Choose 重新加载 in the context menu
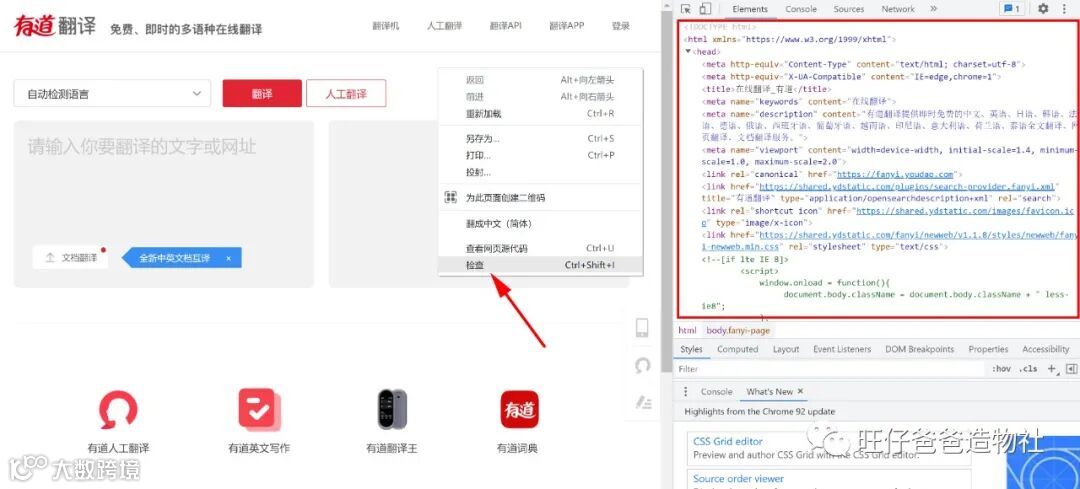Viewport: 1080px width, 489px height. (x=541, y=114)
